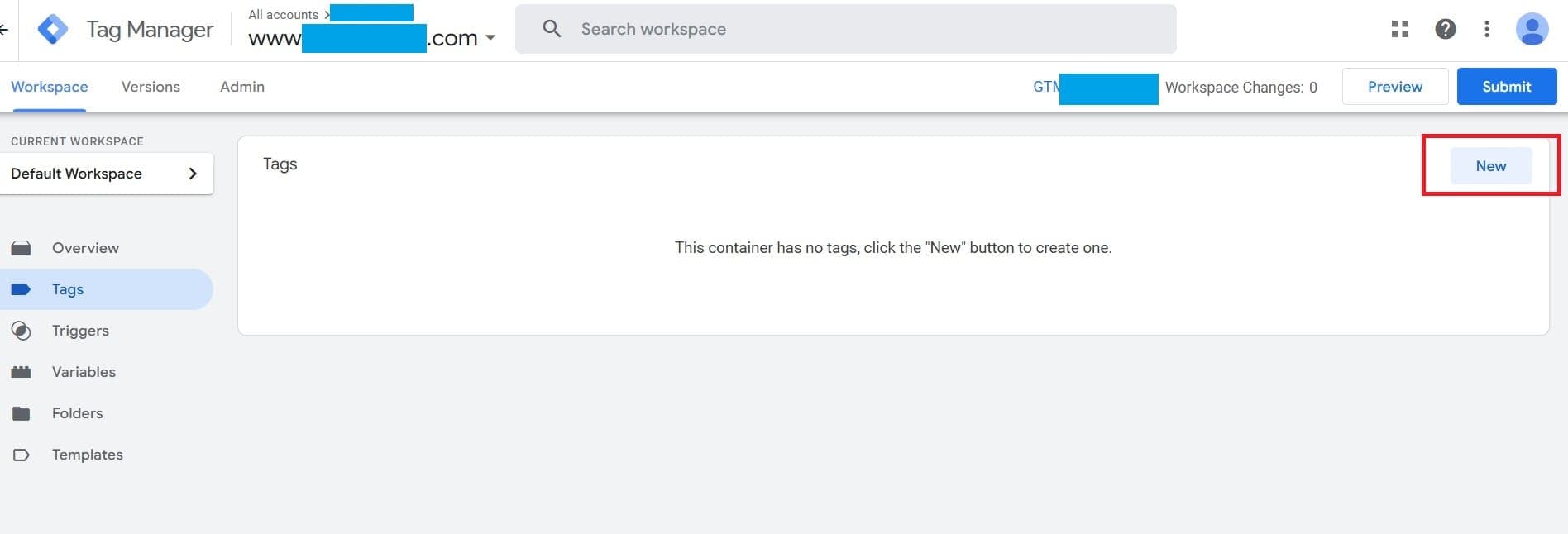This screenshot has height=534, width=1568.
Task: Click the Templates outline tag icon
Action: [x=22, y=455]
